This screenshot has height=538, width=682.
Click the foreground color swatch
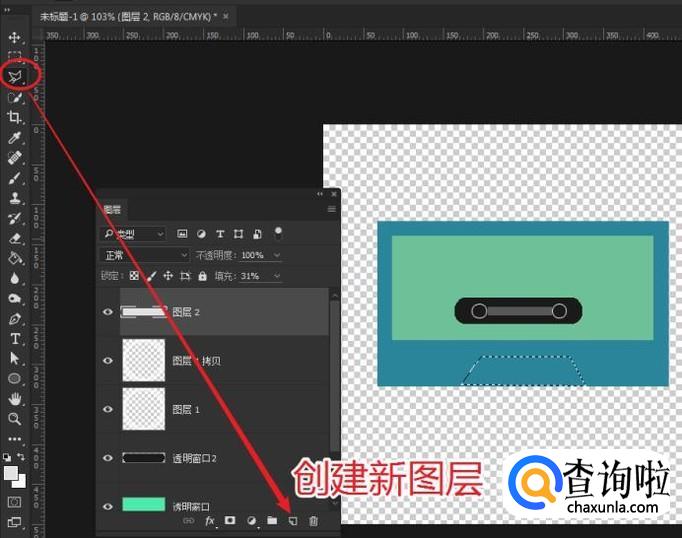(x=12, y=473)
